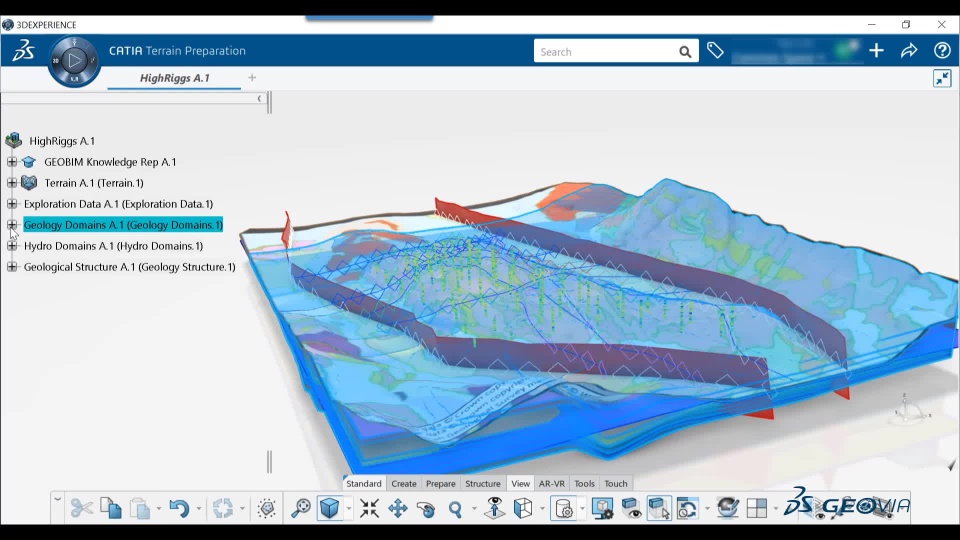
Task: Expand GEOBIM Knowledge Rep A.1 node
Action: [12, 162]
